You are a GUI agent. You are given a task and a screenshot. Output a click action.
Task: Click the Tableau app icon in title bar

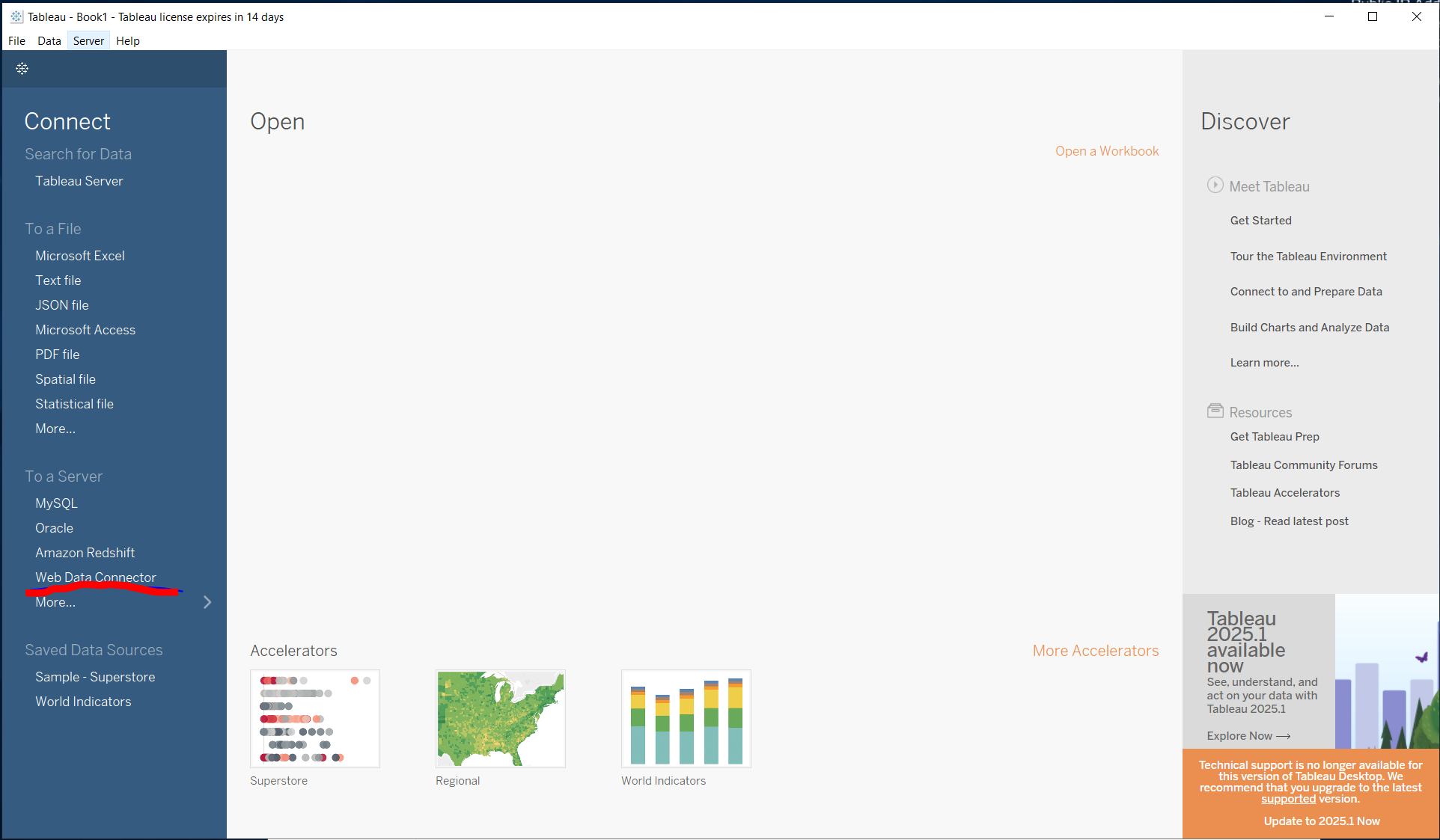coord(16,16)
